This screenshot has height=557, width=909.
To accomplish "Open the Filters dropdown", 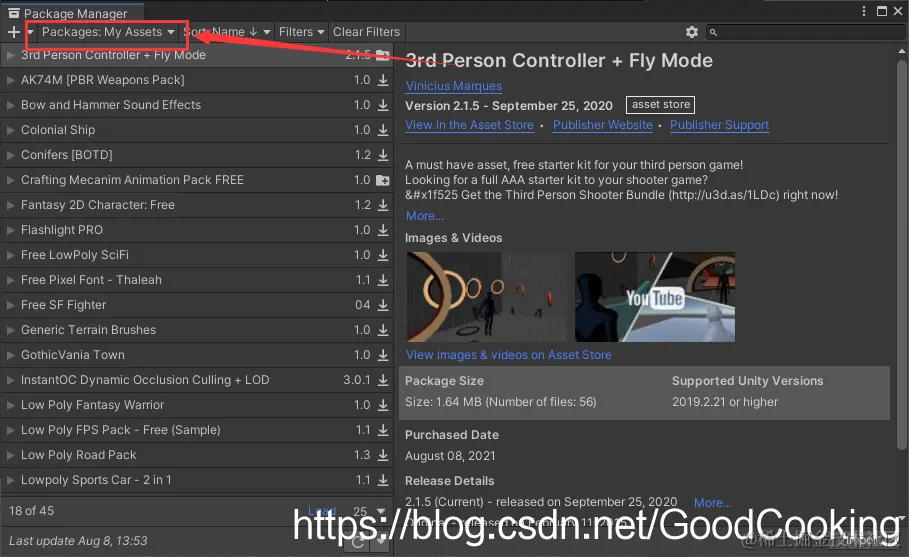I will pos(301,32).
